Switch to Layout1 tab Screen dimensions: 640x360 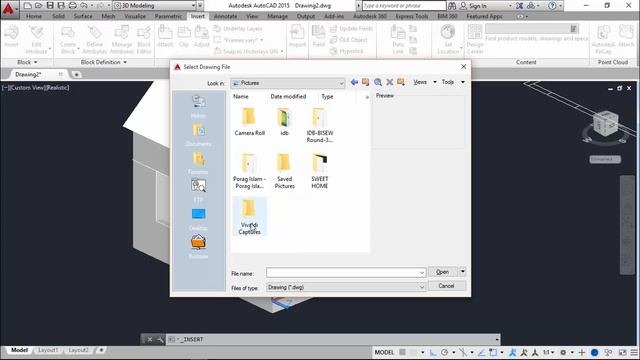click(x=48, y=351)
